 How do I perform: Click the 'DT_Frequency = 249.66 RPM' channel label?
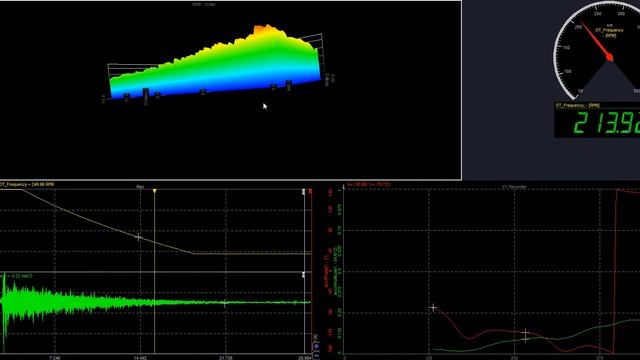tap(27, 184)
